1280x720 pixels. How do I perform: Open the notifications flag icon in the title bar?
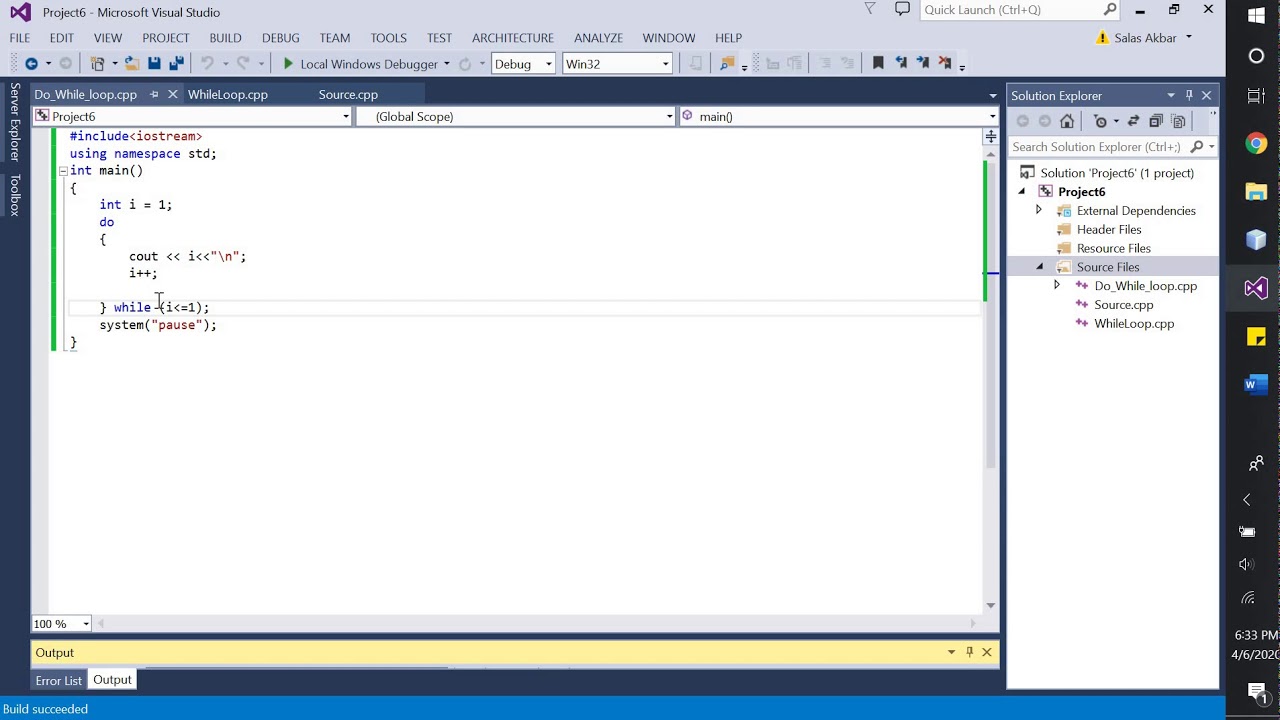click(870, 10)
